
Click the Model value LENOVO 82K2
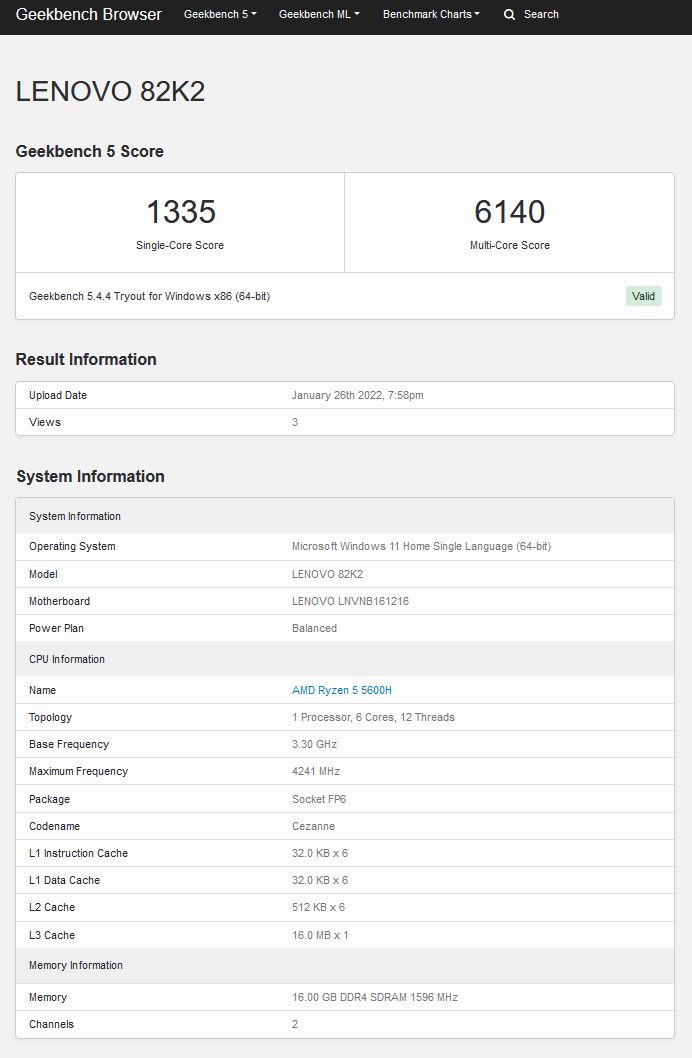[327, 574]
